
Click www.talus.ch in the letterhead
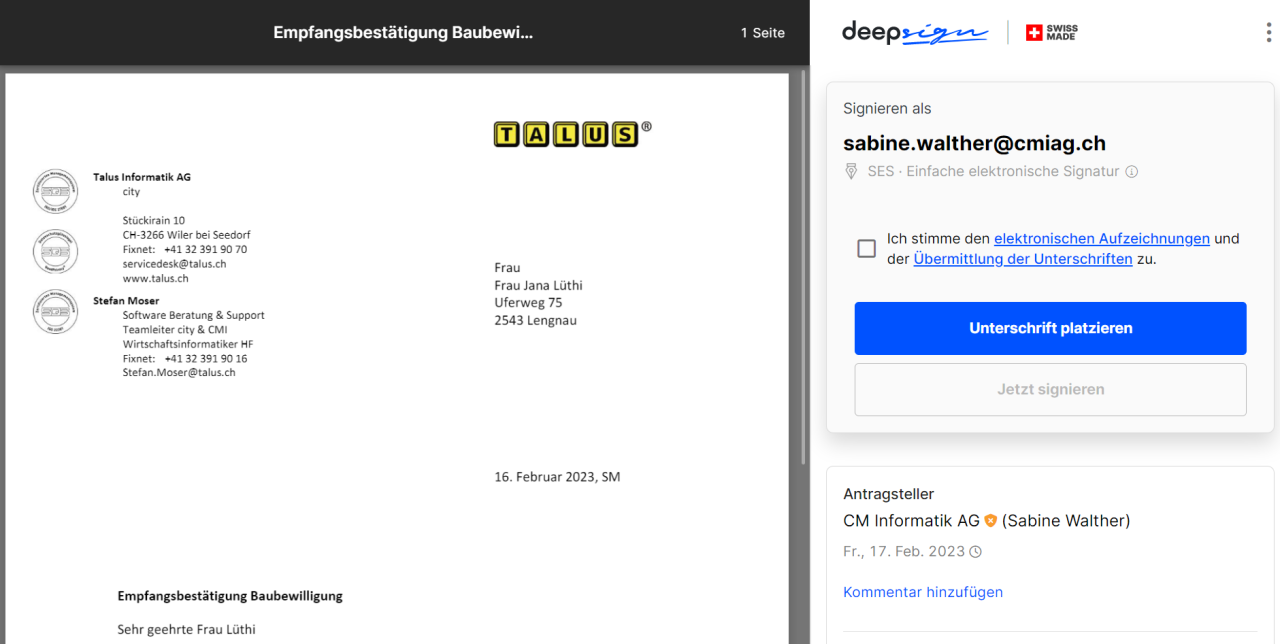coord(155,278)
